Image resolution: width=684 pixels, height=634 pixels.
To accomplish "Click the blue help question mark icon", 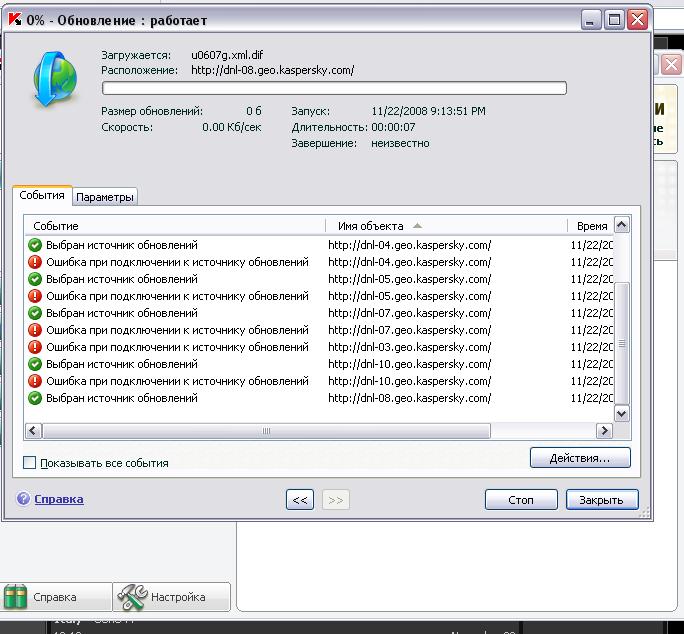I will tap(23, 499).
